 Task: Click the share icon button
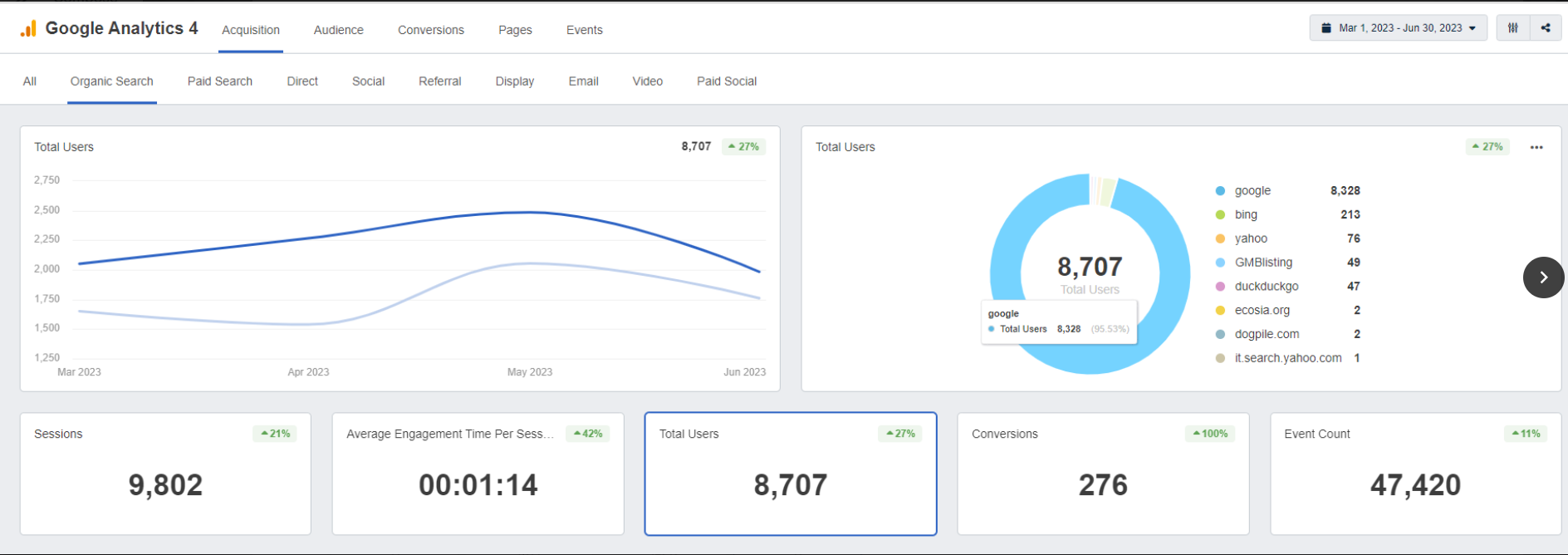[x=1546, y=27]
